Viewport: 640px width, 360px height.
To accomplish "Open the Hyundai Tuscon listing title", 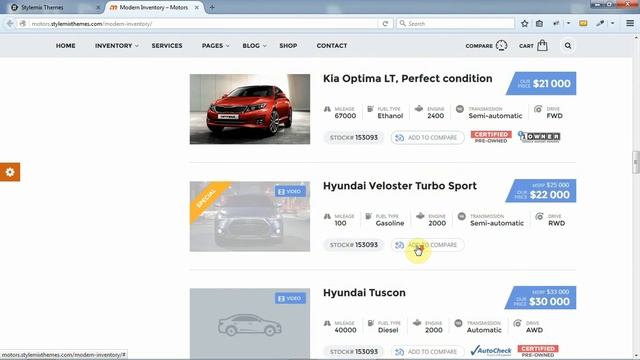I will coord(364,293).
